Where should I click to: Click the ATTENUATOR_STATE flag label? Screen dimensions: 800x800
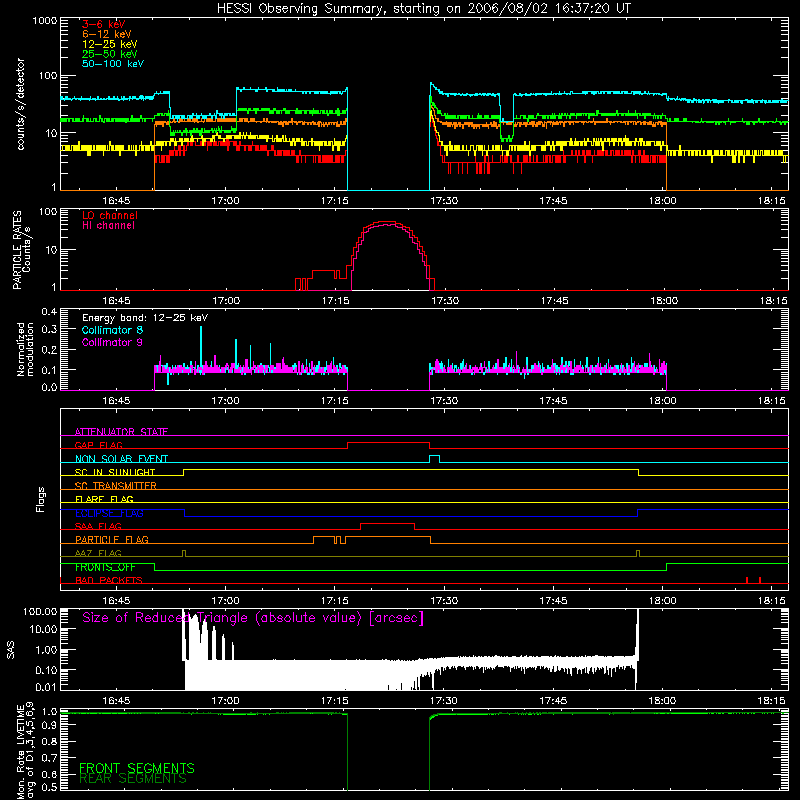click(121, 432)
